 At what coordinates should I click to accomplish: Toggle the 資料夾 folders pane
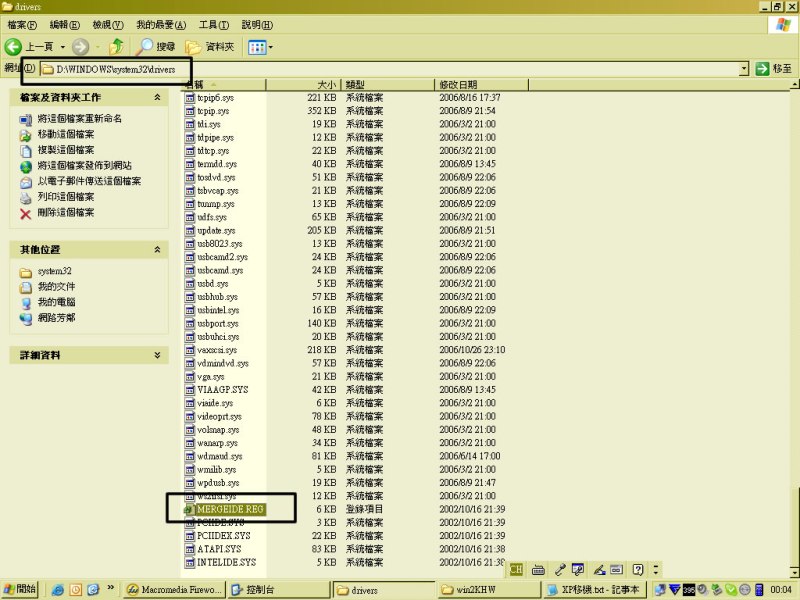coord(210,47)
